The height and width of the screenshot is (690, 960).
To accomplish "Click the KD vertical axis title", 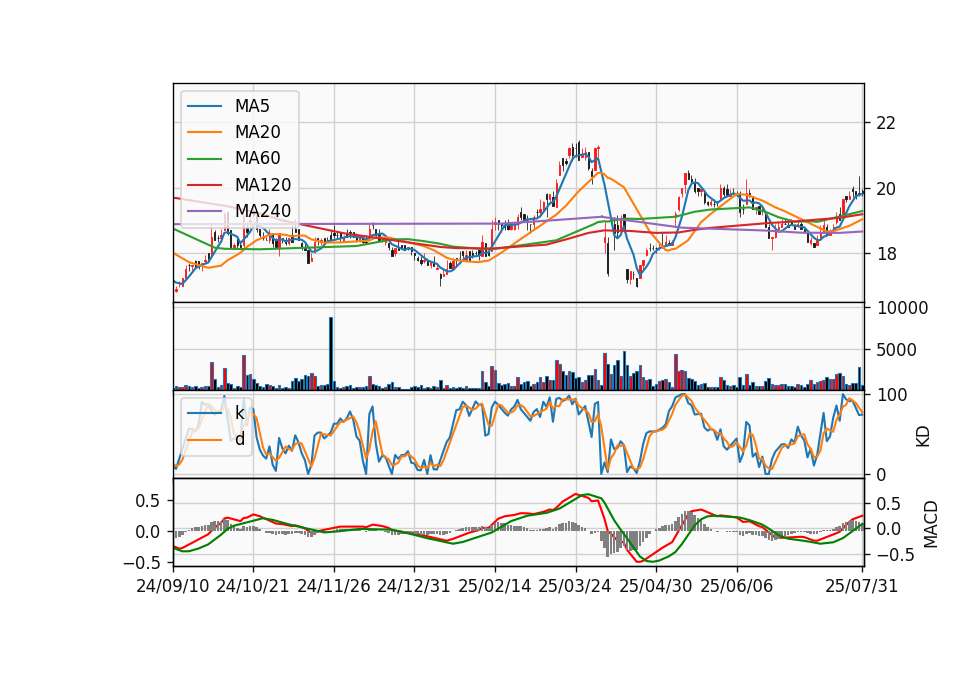I will 923,436.
